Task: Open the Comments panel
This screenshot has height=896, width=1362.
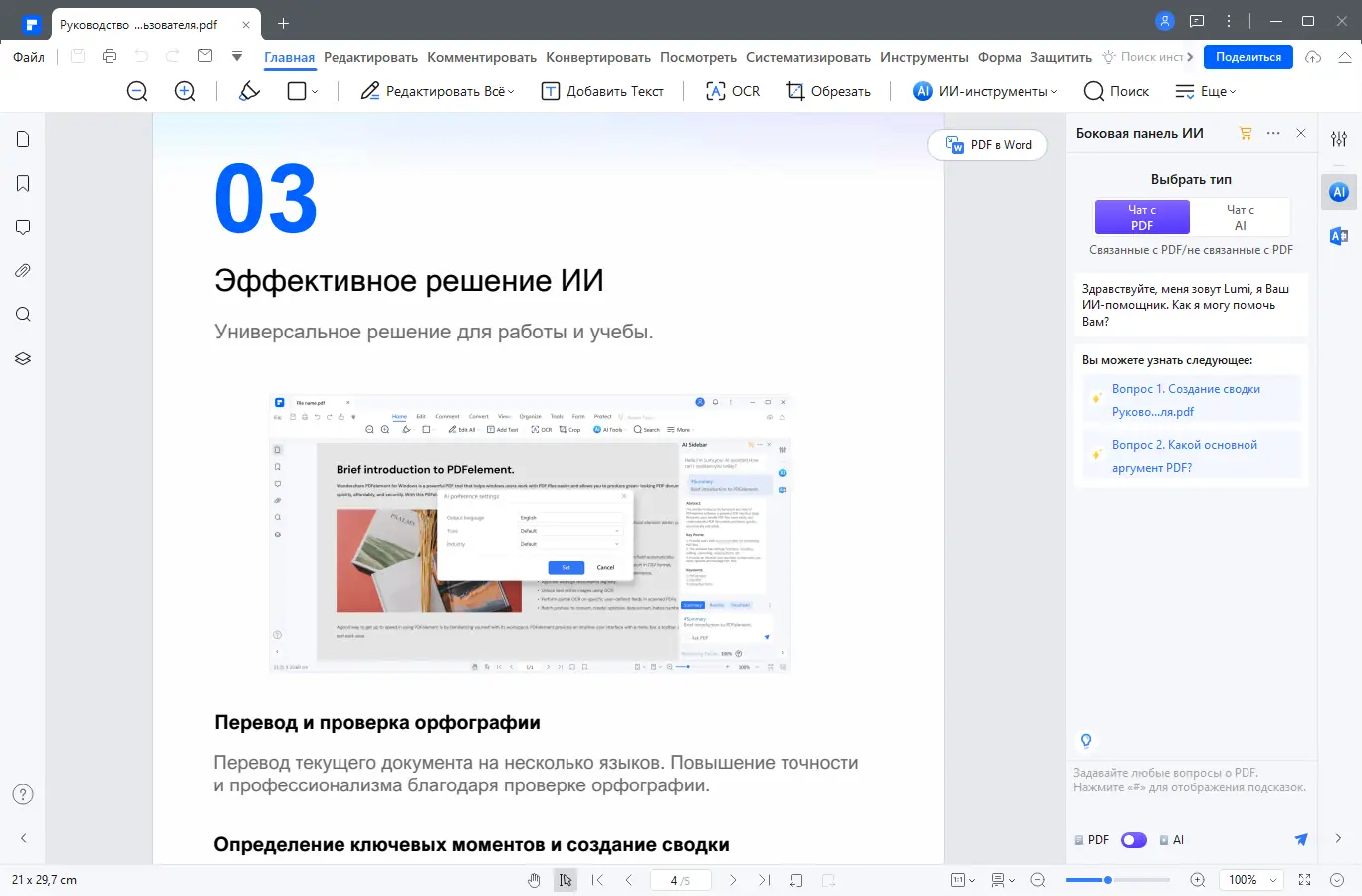Action: 22,227
